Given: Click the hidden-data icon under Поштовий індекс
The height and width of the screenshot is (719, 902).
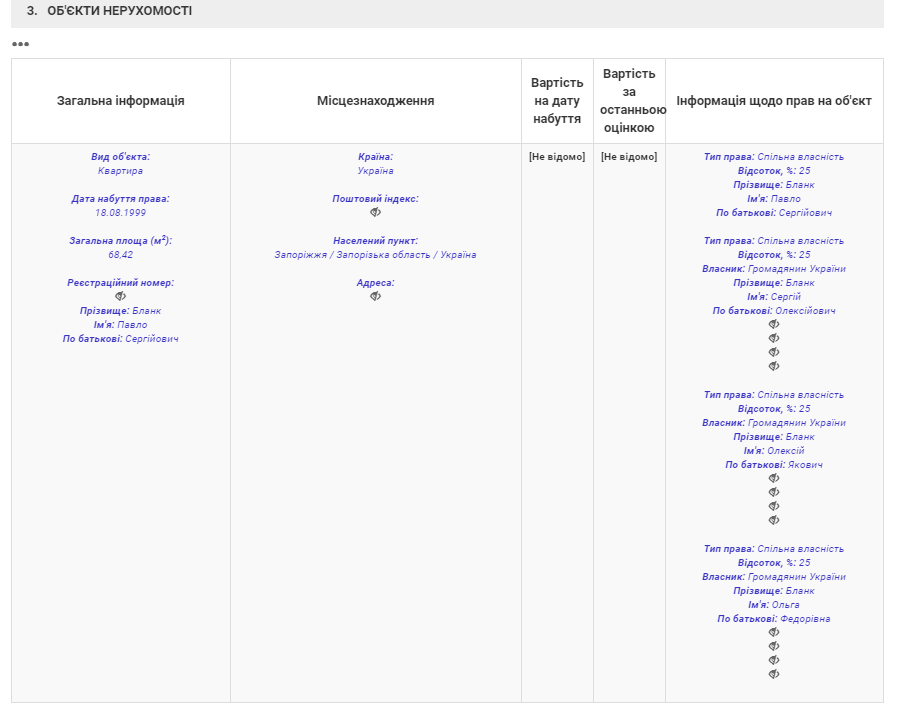Looking at the screenshot, I should pos(375,213).
